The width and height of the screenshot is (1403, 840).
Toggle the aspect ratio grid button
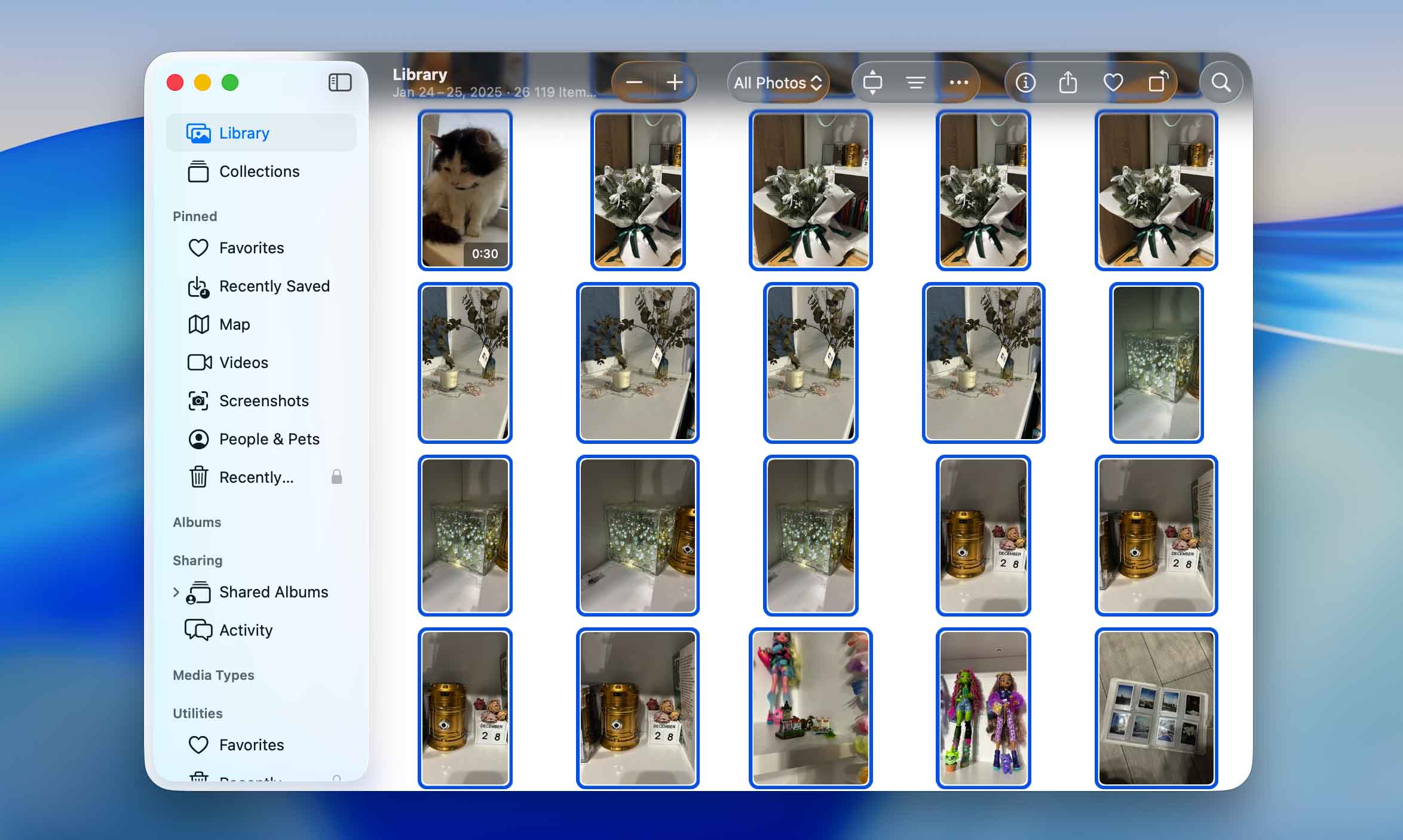(872, 82)
